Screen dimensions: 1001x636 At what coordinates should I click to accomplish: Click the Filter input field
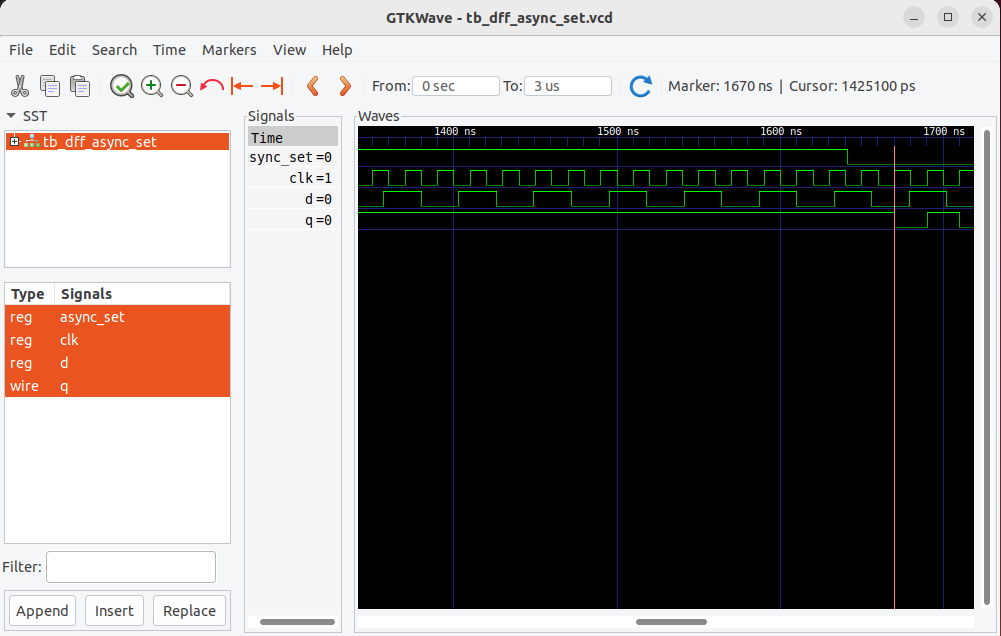pyautogui.click(x=130, y=566)
